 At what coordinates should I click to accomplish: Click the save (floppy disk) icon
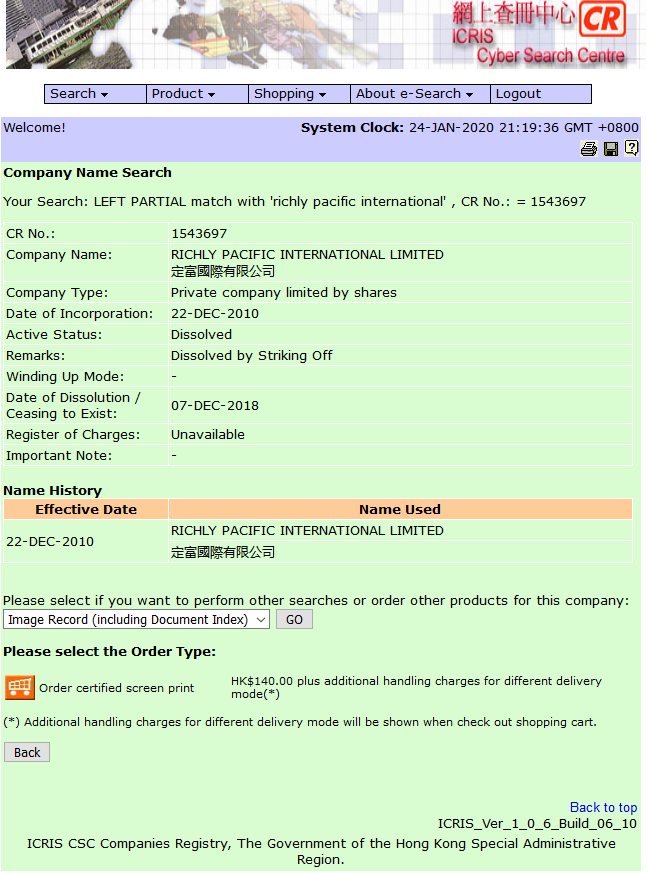coord(611,149)
